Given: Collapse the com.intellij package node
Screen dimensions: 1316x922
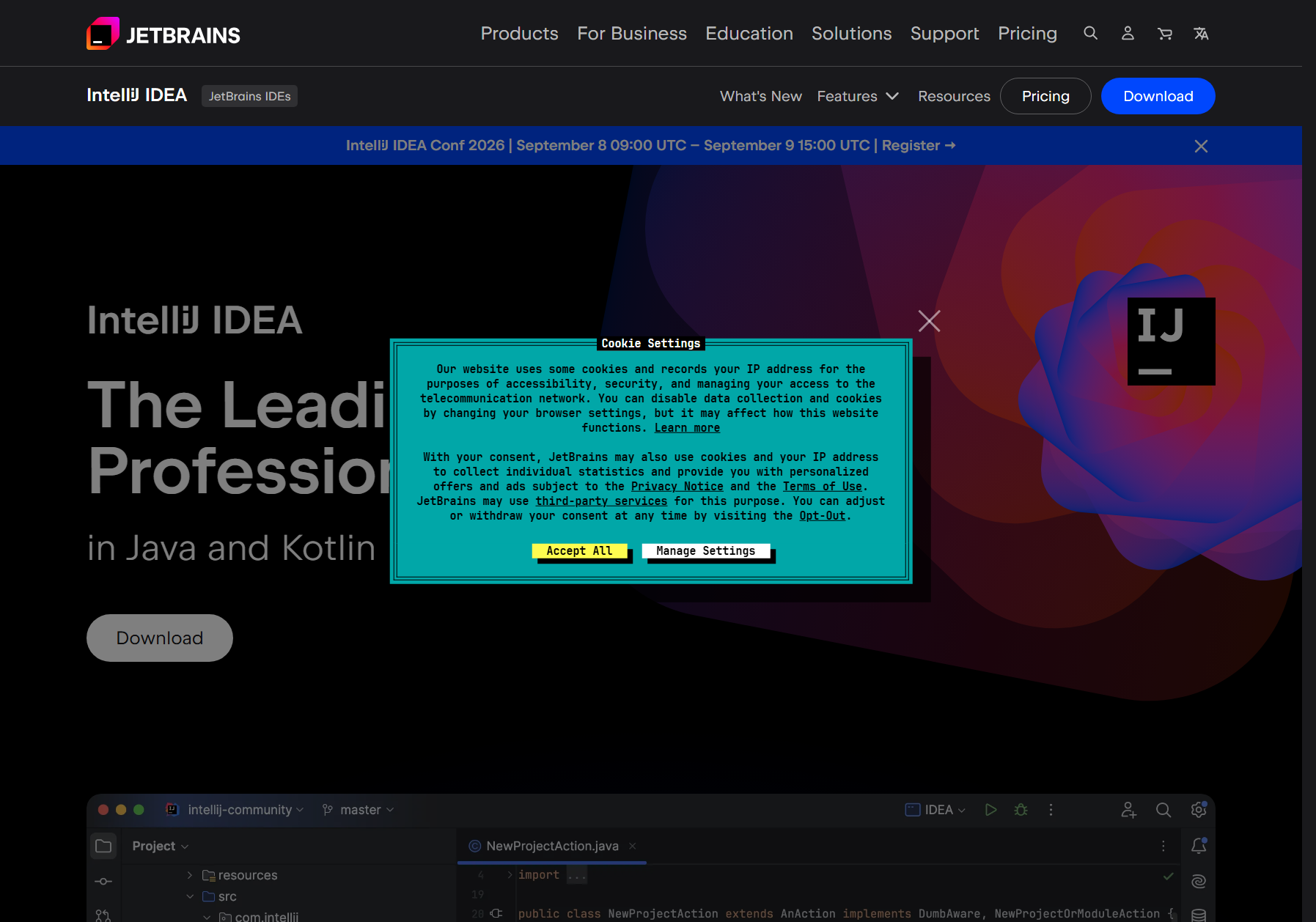Looking at the screenshot, I should pyautogui.click(x=207, y=917).
